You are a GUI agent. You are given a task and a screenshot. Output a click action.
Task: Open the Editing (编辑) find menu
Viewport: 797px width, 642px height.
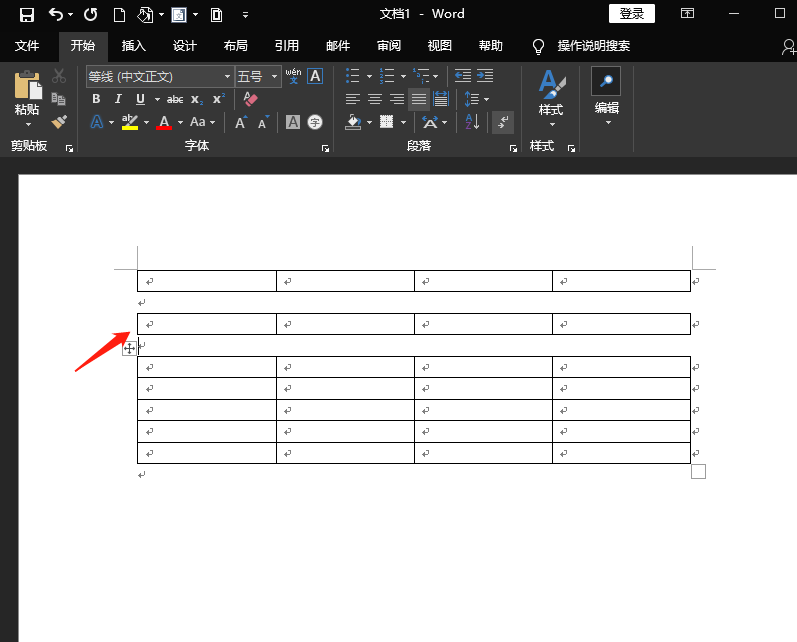coord(606,97)
